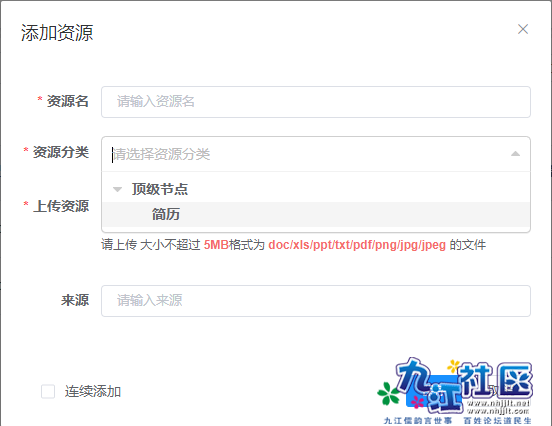The height and width of the screenshot is (426, 552).
Task: Close the 添加资源 dialog
Action: coord(523,29)
